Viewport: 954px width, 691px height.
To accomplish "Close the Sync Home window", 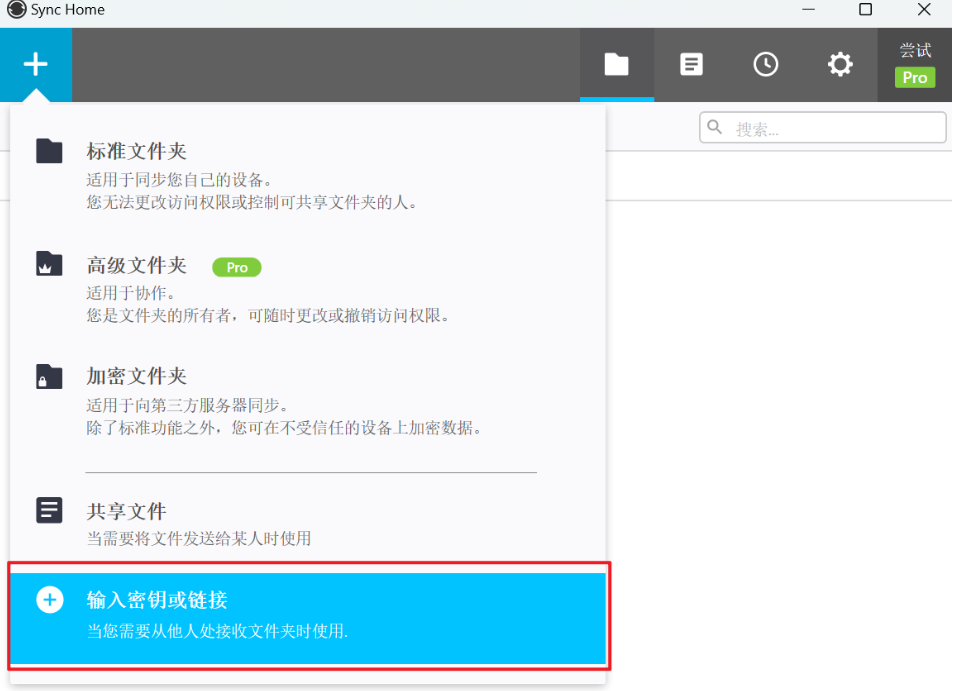I will coord(924,10).
